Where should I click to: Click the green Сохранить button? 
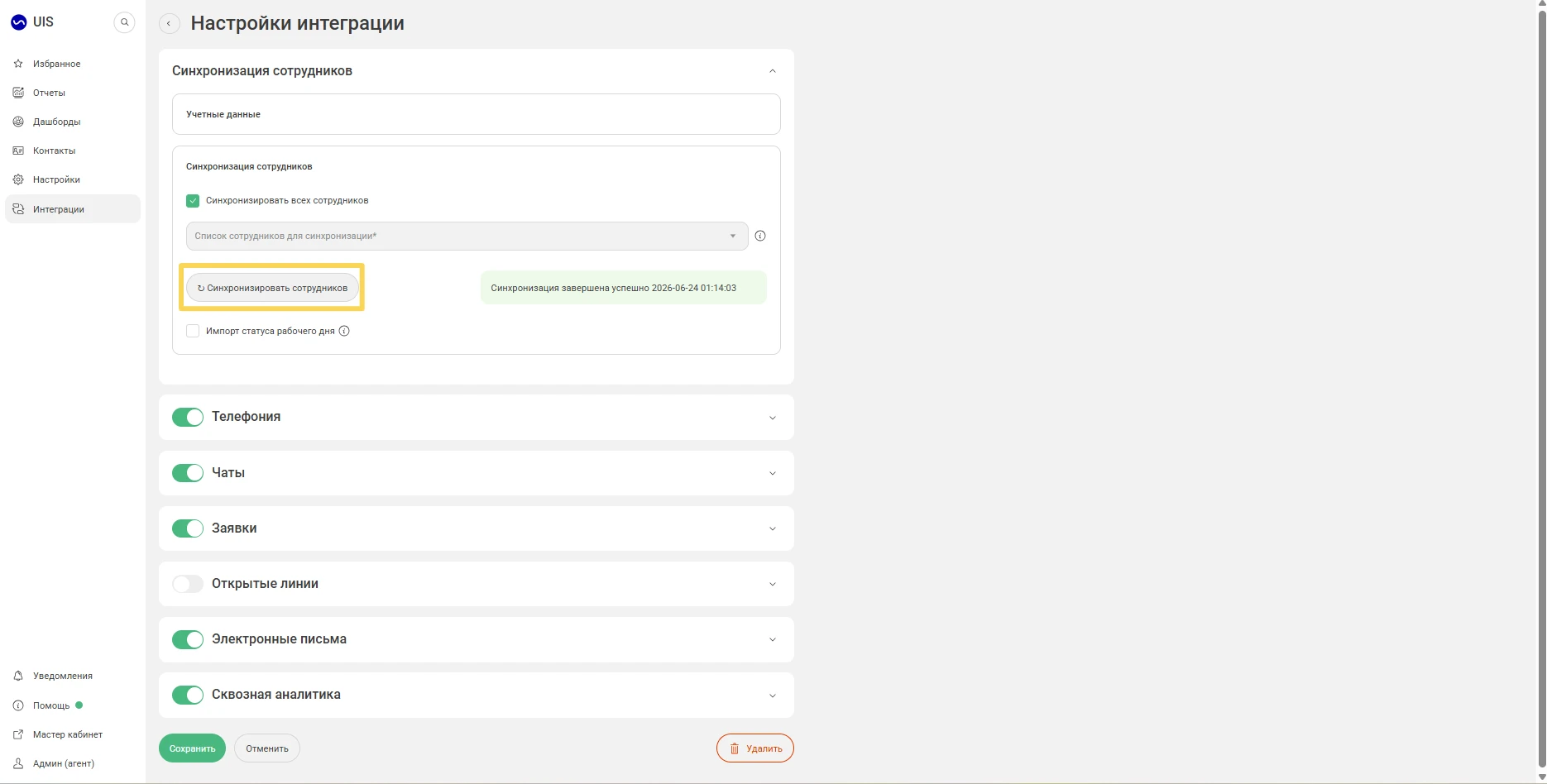pyautogui.click(x=192, y=748)
